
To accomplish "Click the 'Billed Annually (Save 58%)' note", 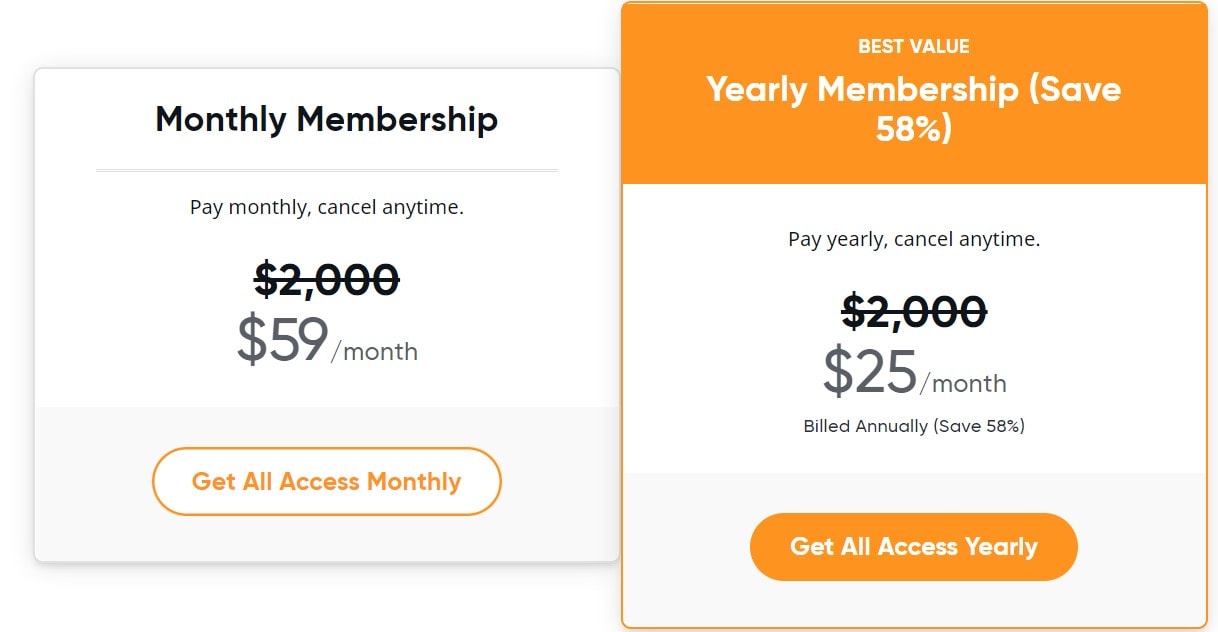I will 913,426.
